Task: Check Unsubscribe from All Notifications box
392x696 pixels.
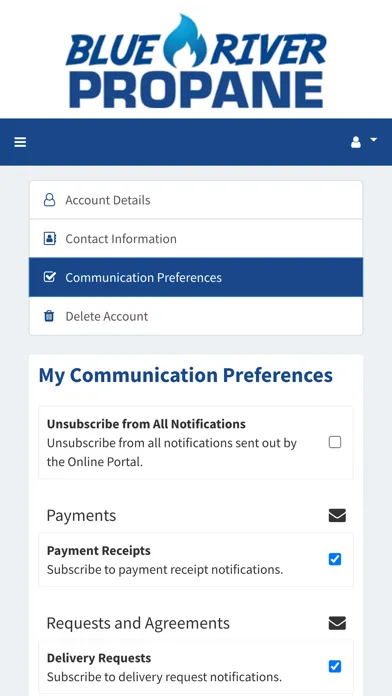Action: click(x=335, y=442)
